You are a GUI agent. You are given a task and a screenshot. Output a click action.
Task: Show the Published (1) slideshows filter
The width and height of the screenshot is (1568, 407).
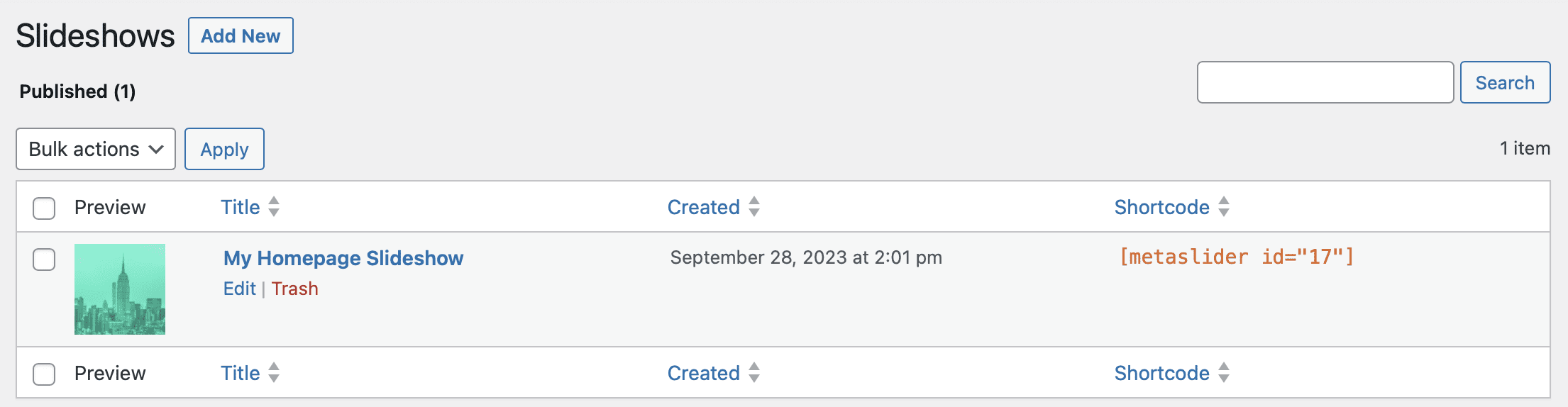(77, 91)
